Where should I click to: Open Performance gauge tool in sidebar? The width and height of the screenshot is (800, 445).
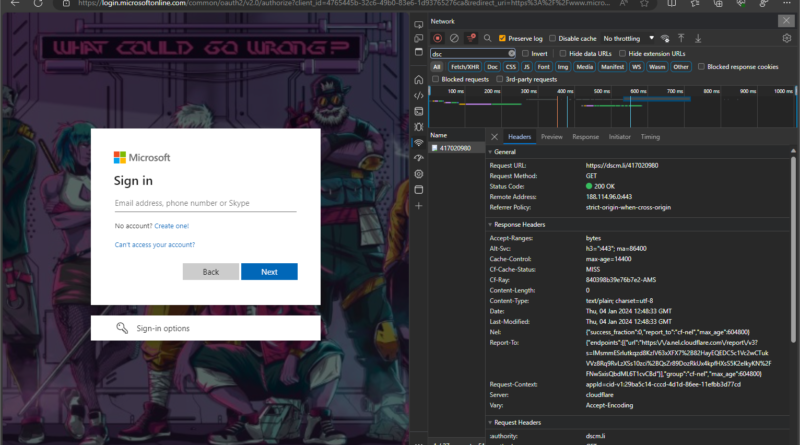(419, 158)
